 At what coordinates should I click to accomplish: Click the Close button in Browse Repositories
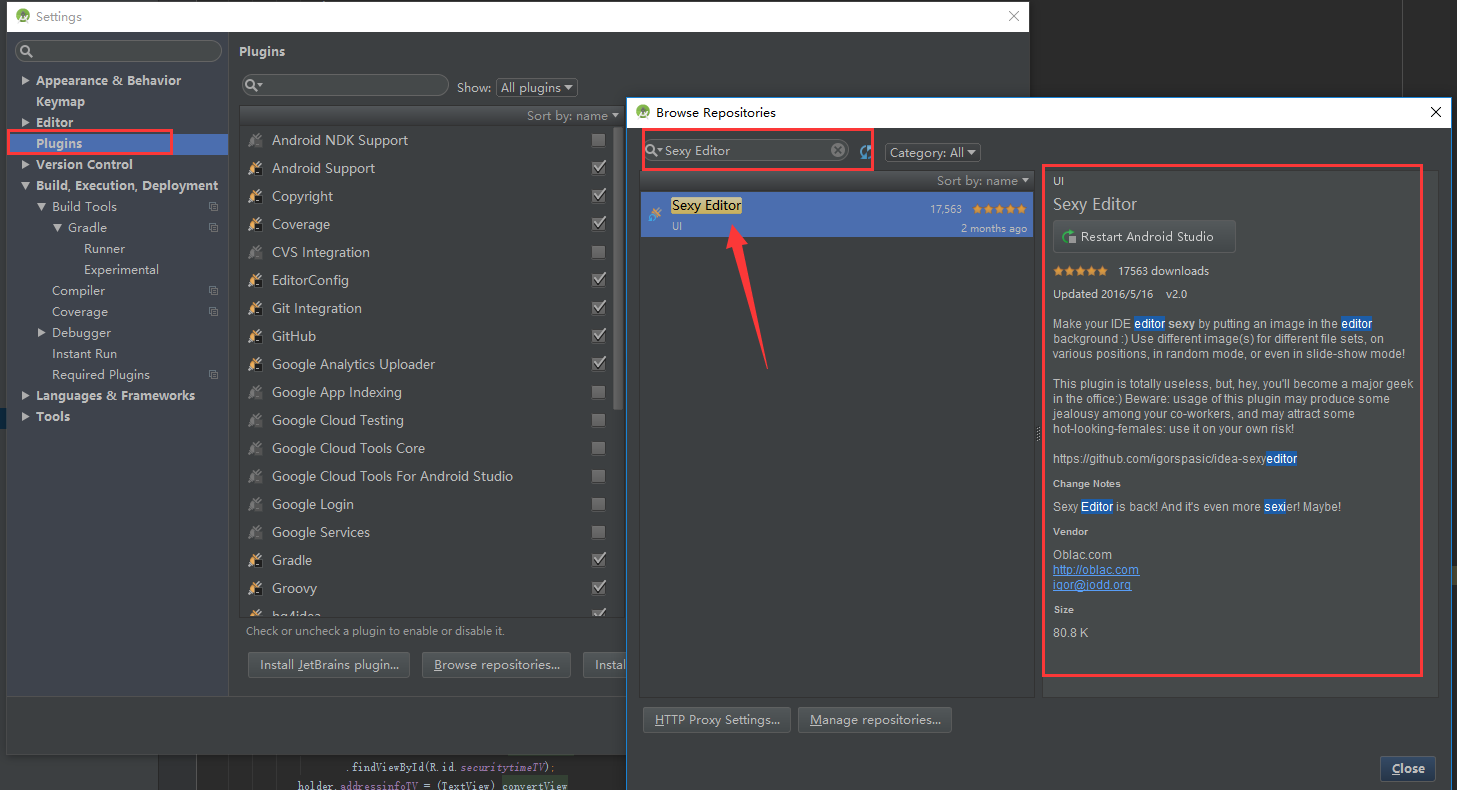click(1408, 769)
